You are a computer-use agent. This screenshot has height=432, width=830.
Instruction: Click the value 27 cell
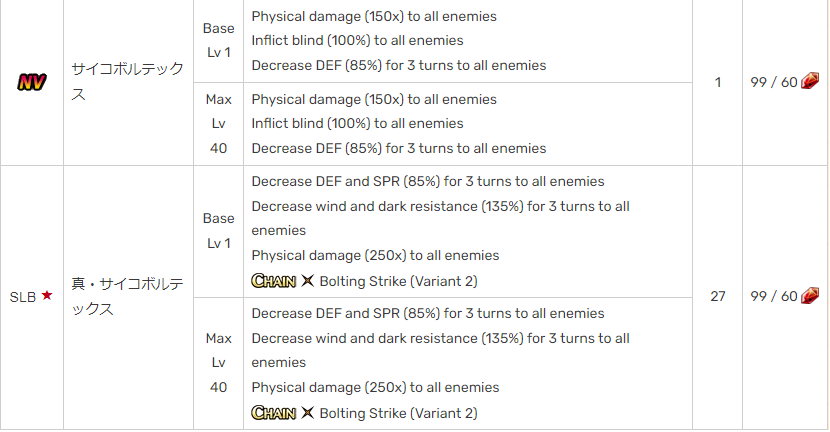coord(717,296)
